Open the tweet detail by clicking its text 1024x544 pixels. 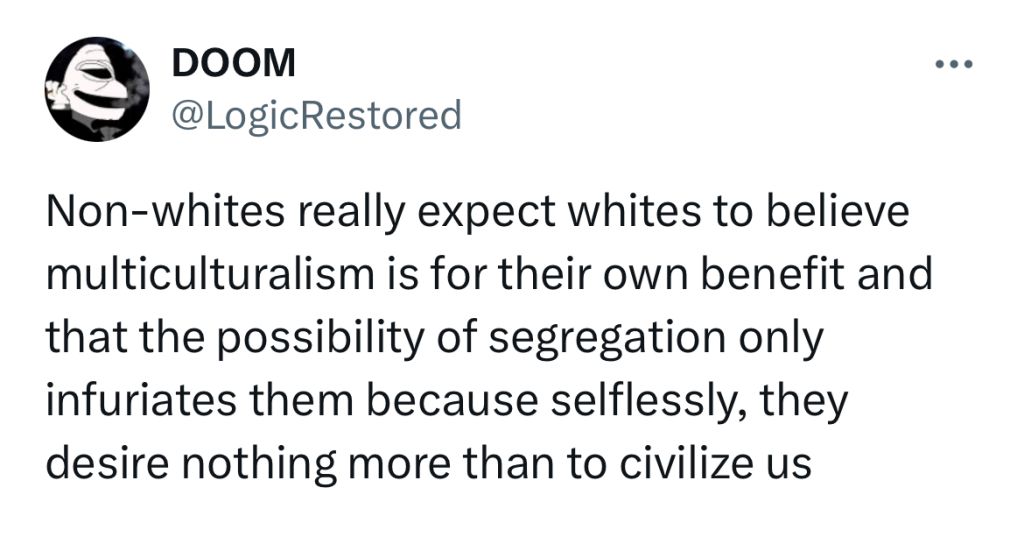pos(488,338)
